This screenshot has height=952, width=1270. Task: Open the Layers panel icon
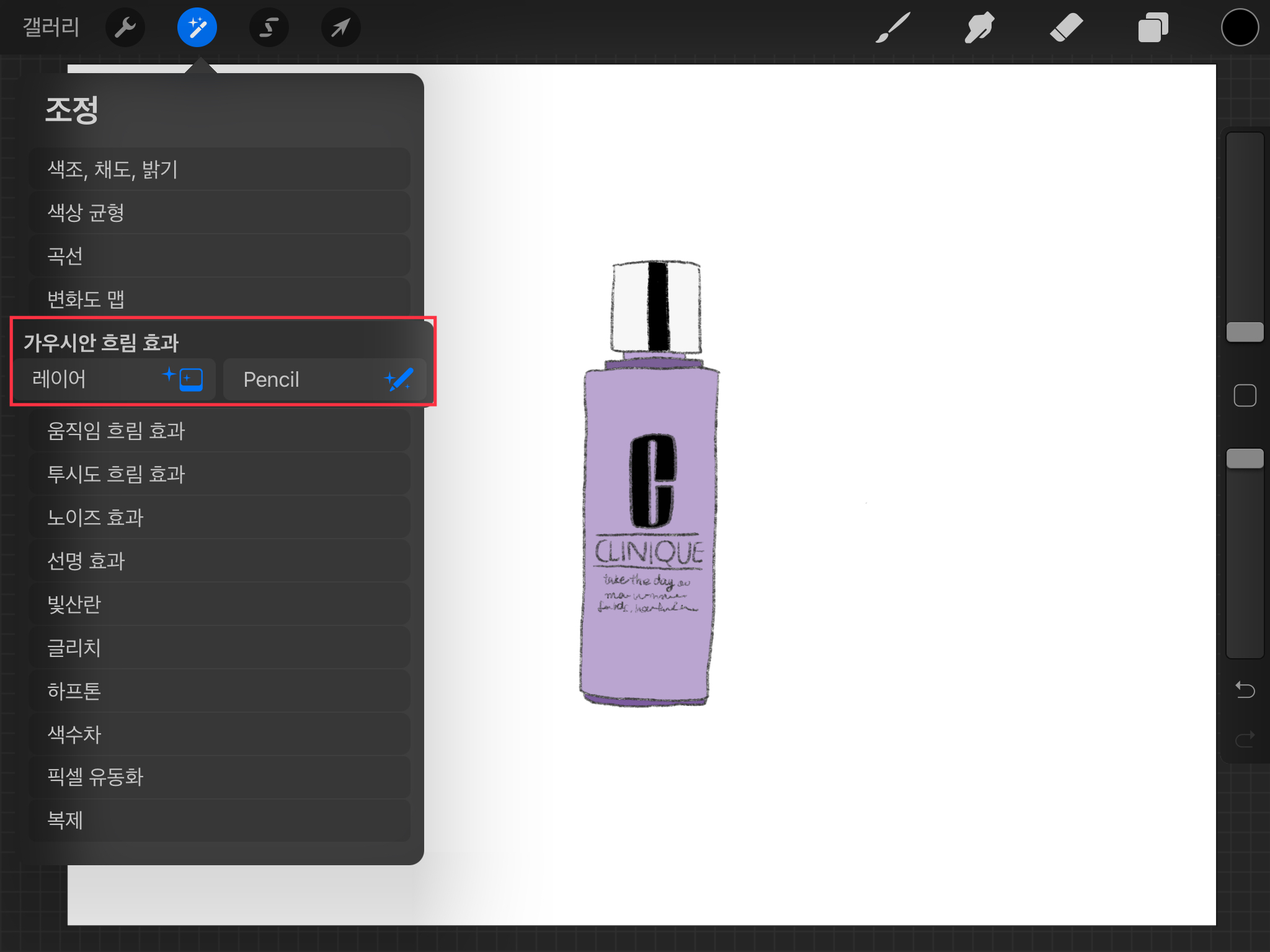(1153, 28)
